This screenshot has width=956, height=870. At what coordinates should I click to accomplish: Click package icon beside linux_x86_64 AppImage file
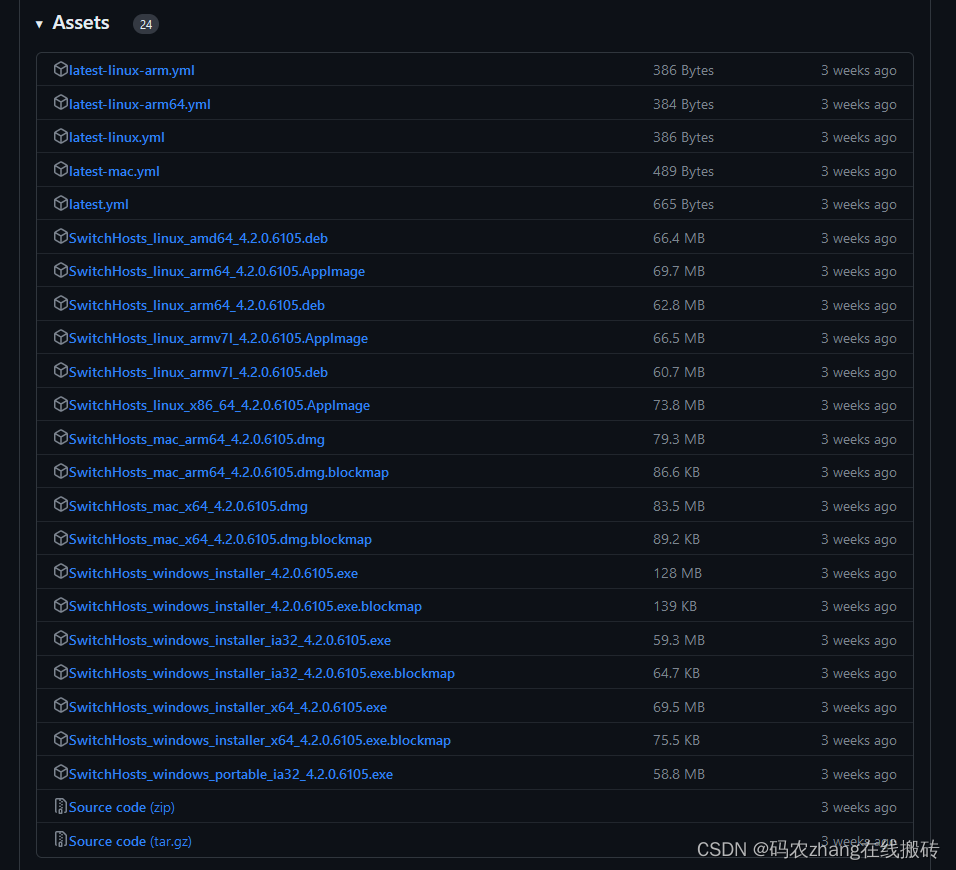[60, 405]
